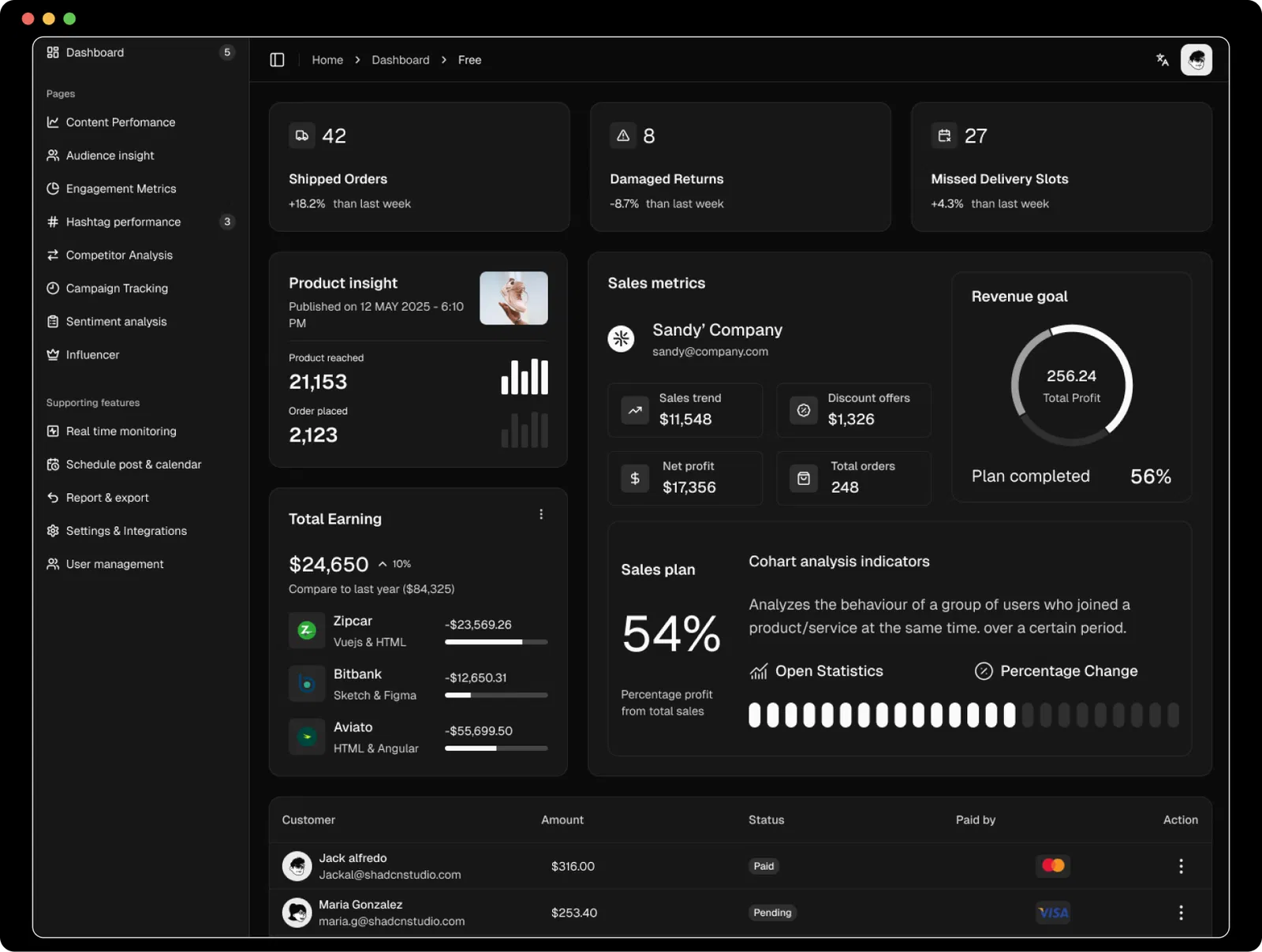Click the Sales trend arrow icon

coord(635,410)
